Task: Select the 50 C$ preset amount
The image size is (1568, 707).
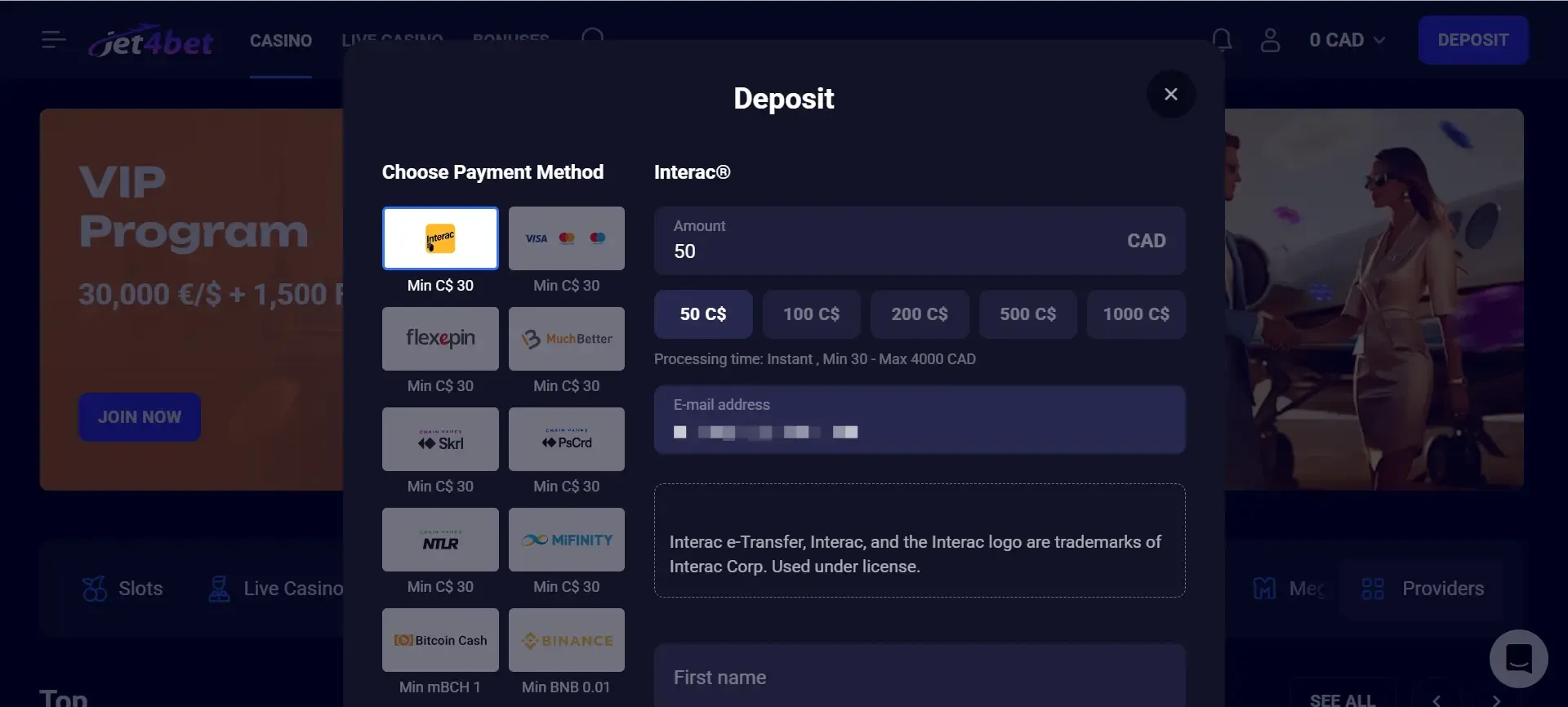Action: [x=703, y=314]
